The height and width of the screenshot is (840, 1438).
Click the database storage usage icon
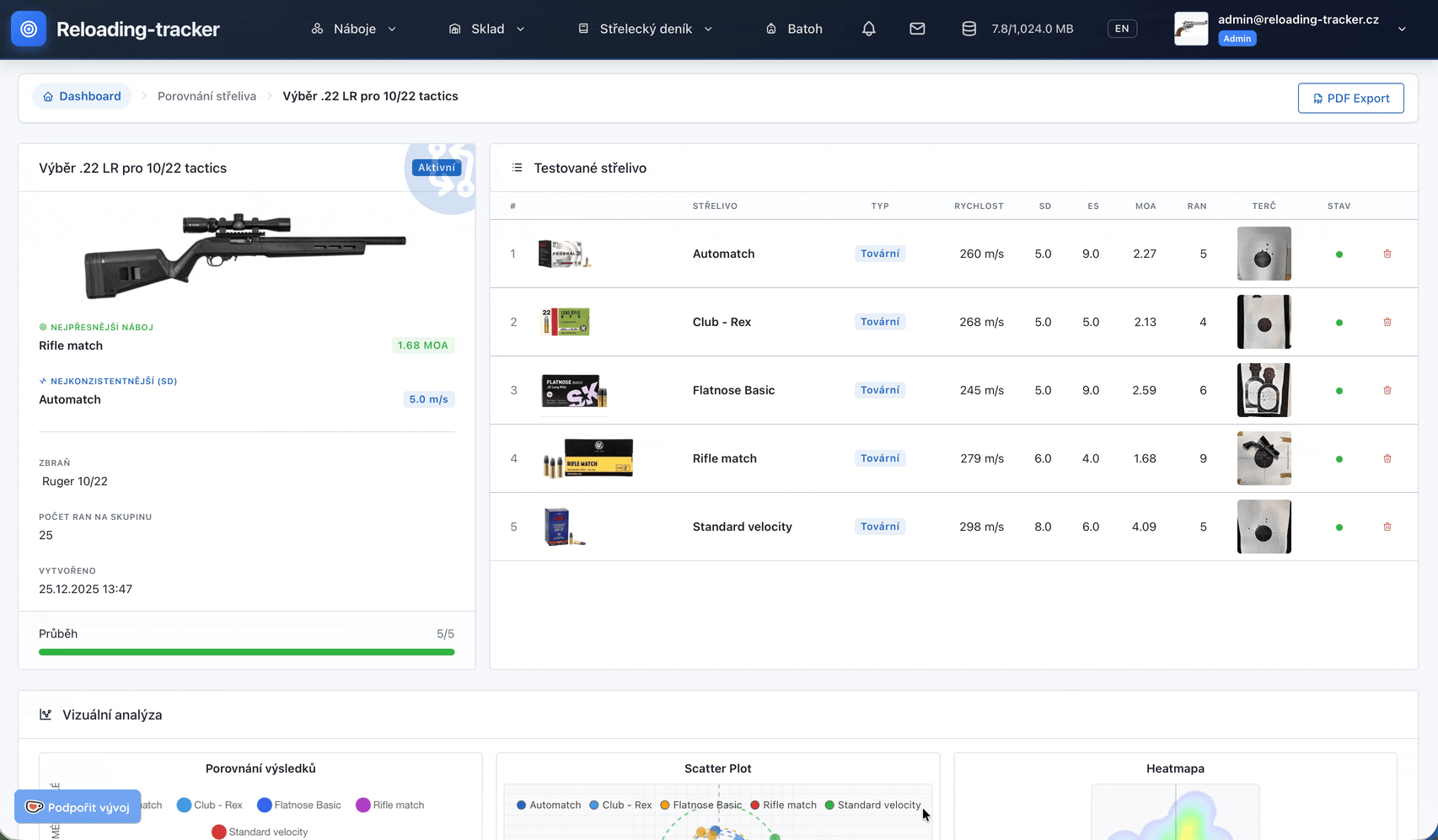pos(969,29)
